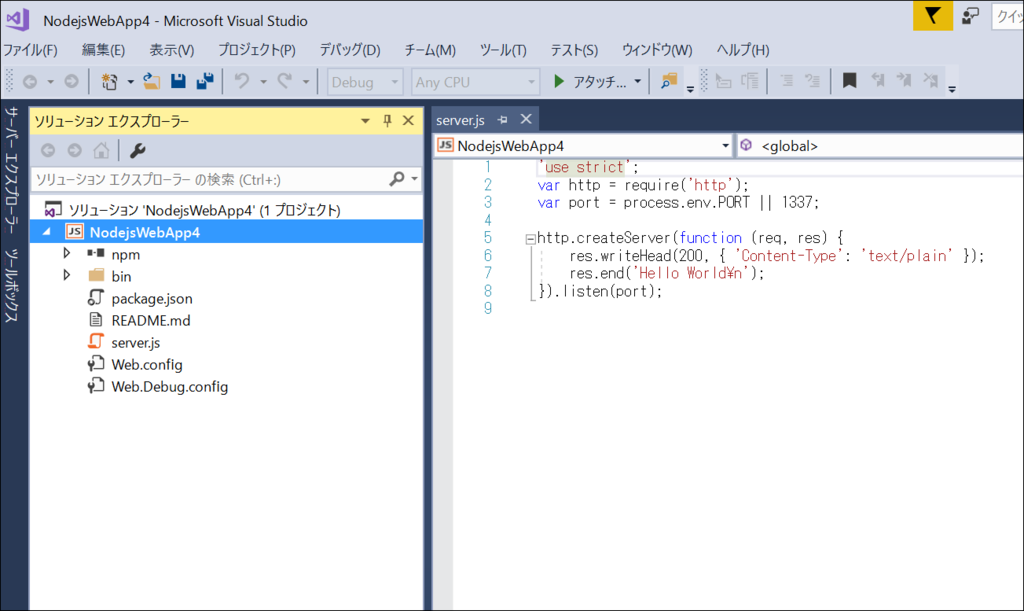Expand the bin folder

67,275
